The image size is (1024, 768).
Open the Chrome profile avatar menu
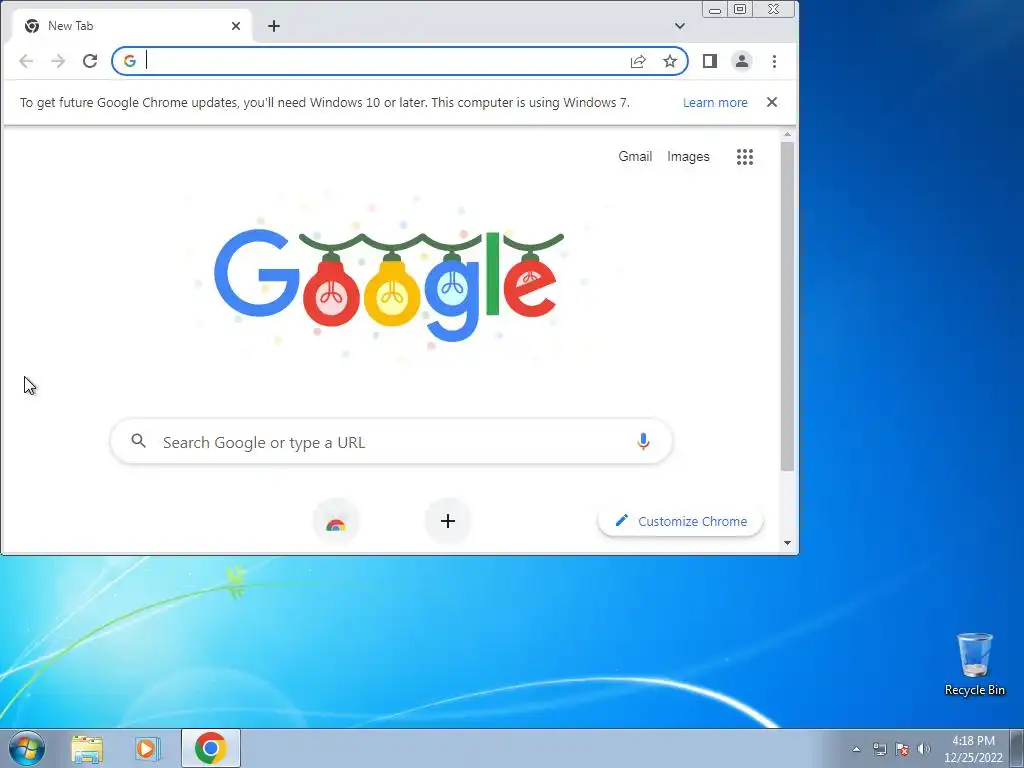click(742, 61)
